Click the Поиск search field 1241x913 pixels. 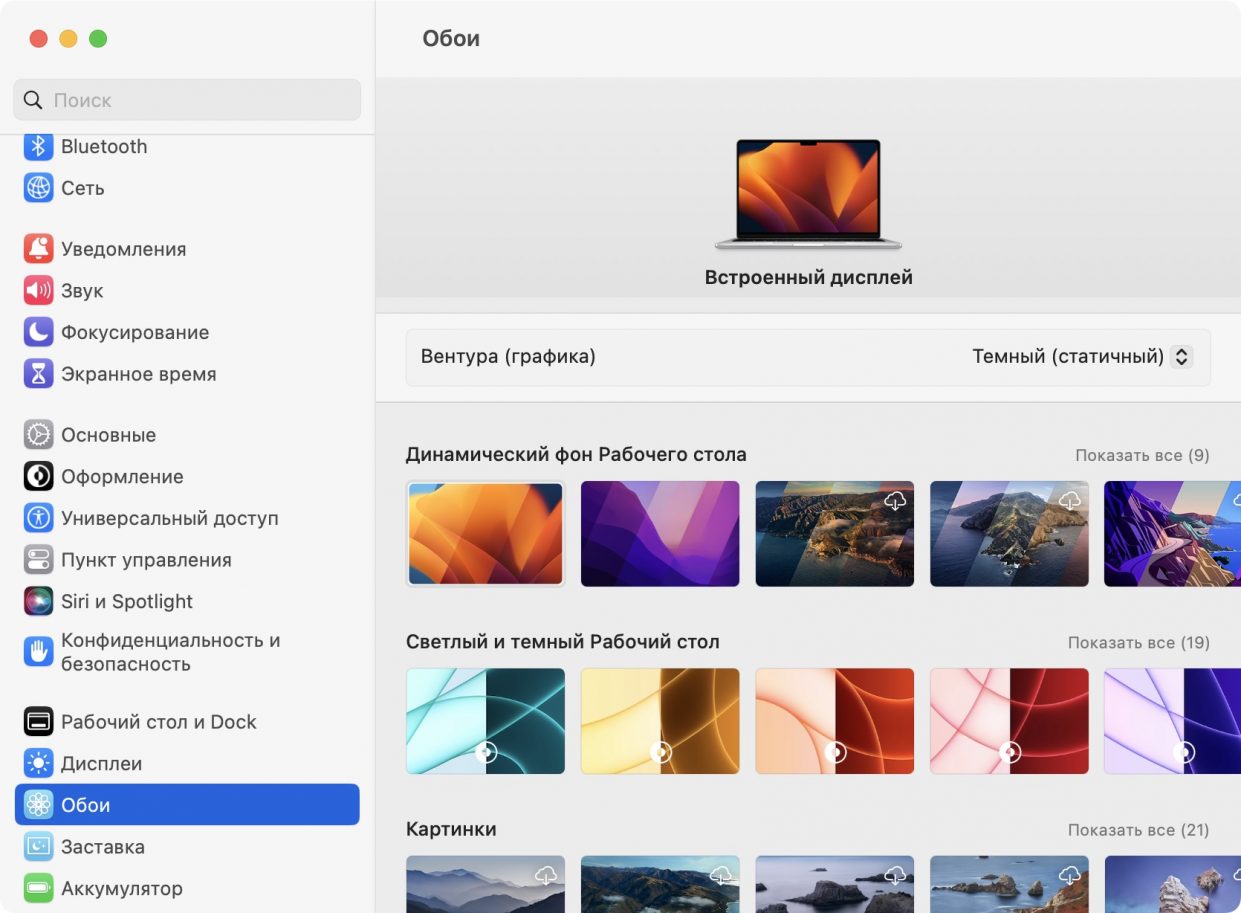pos(187,100)
